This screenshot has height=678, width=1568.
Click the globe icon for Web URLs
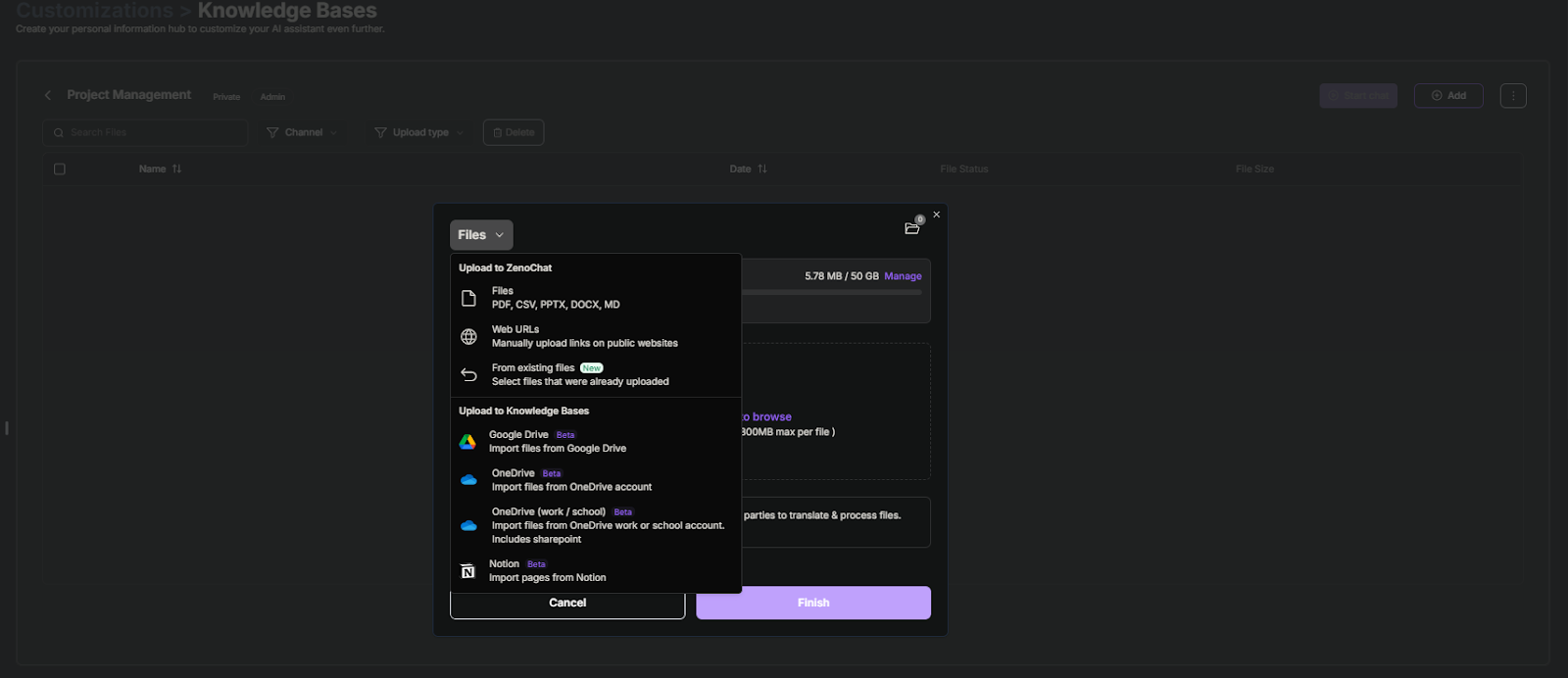coord(468,337)
